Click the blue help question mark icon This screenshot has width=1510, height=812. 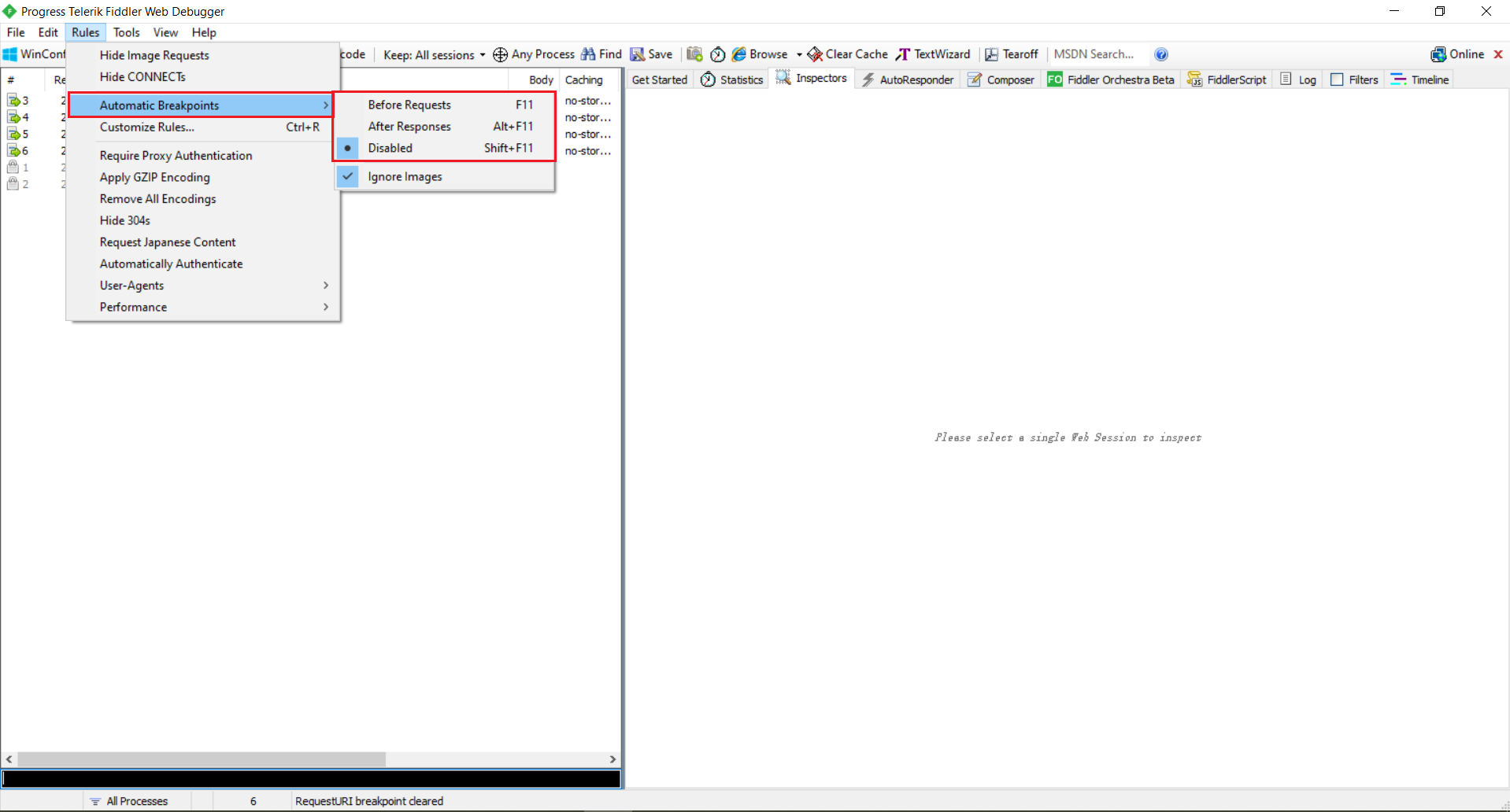tap(1161, 54)
